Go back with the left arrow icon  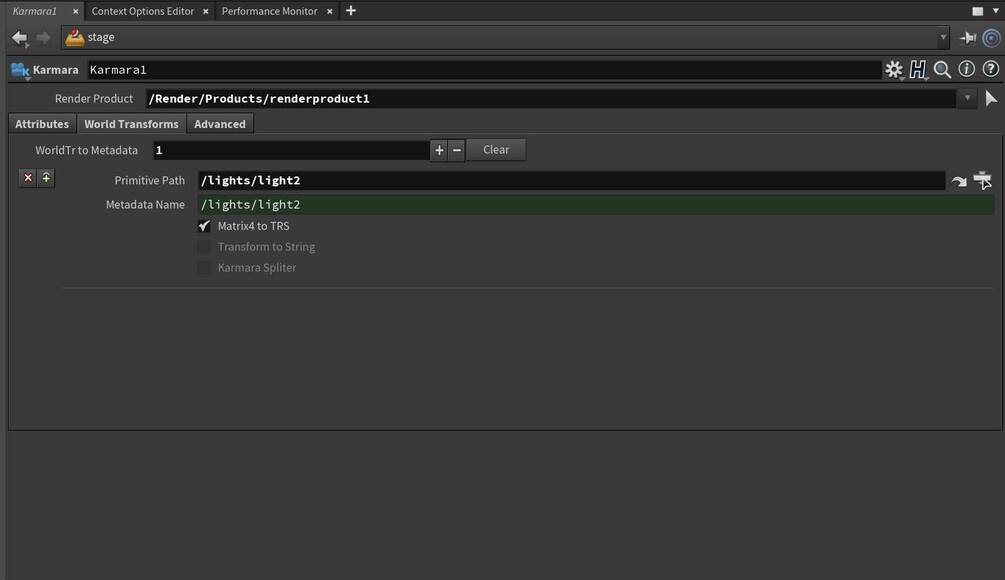(x=20, y=38)
